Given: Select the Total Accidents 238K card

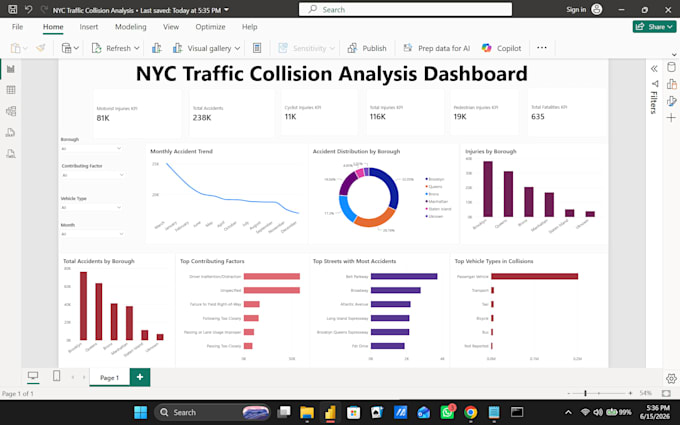Looking at the screenshot, I should [232, 113].
